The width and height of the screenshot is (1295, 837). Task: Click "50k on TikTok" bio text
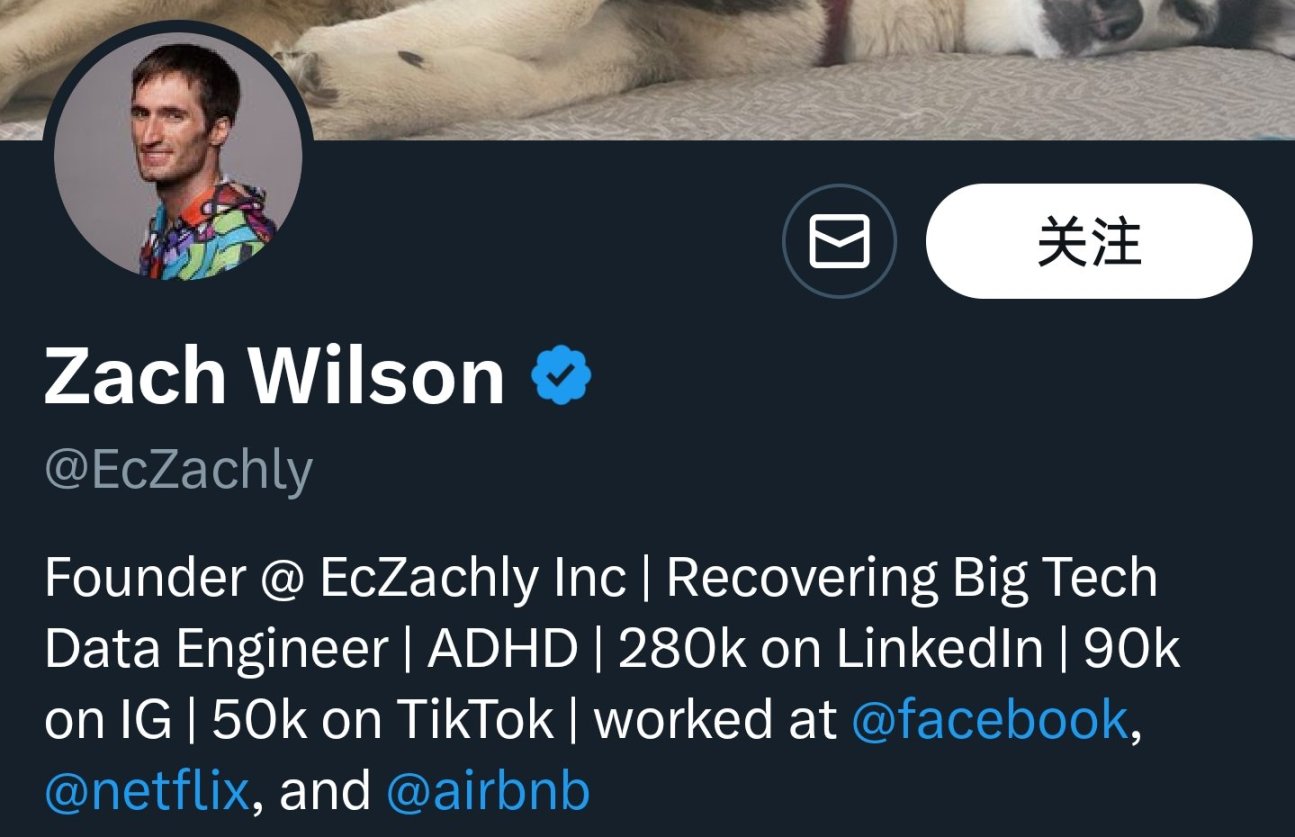(383, 720)
